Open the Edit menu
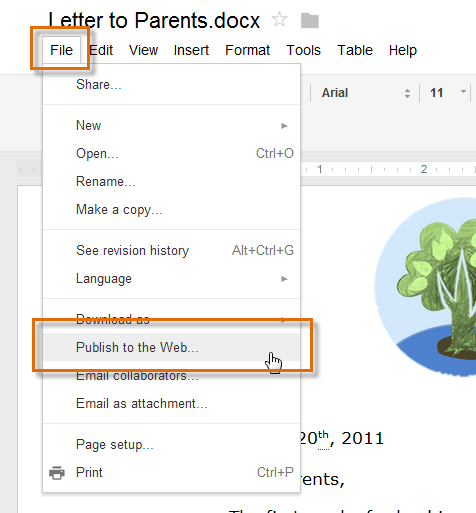The height and width of the screenshot is (513, 476). (x=101, y=50)
